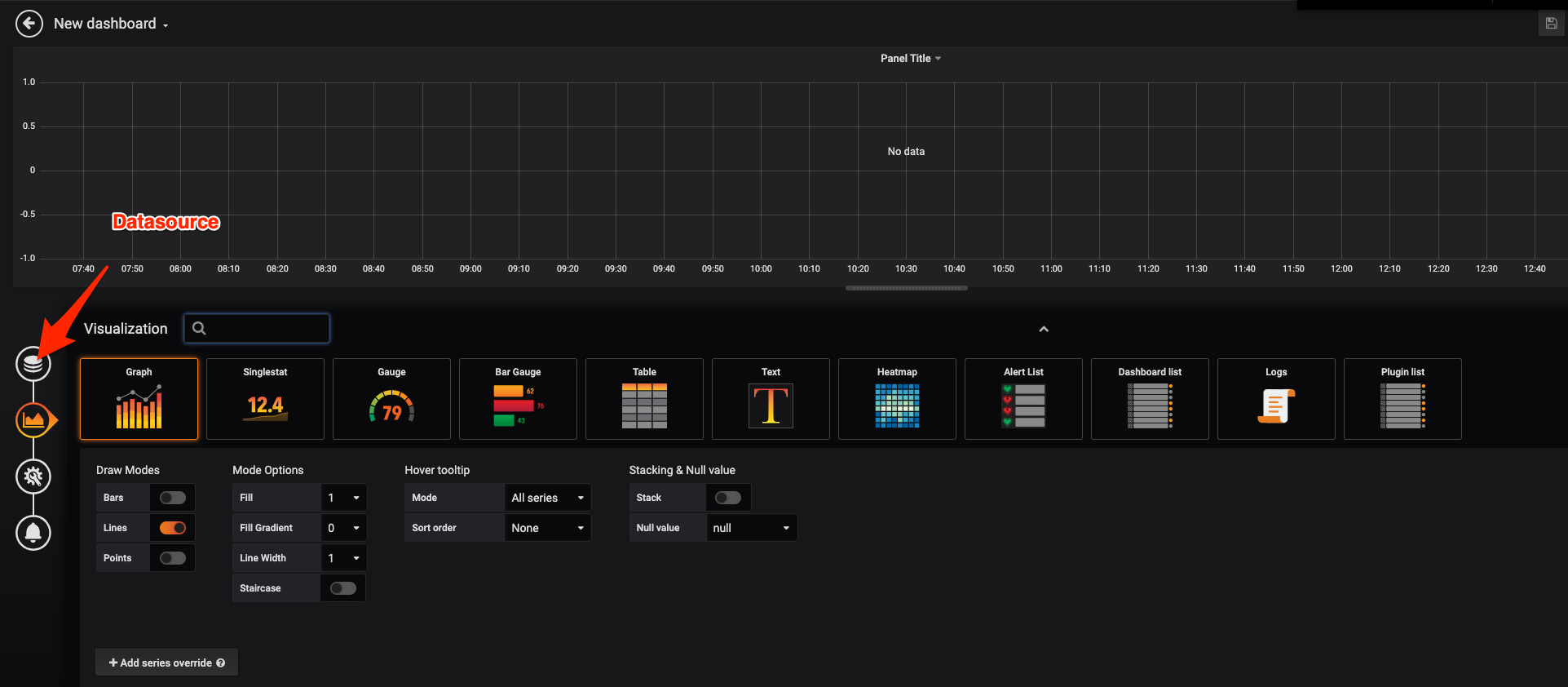Click Add series override button
This screenshot has width=1568, height=687.
pyautogui.click(x=166, y=663)
